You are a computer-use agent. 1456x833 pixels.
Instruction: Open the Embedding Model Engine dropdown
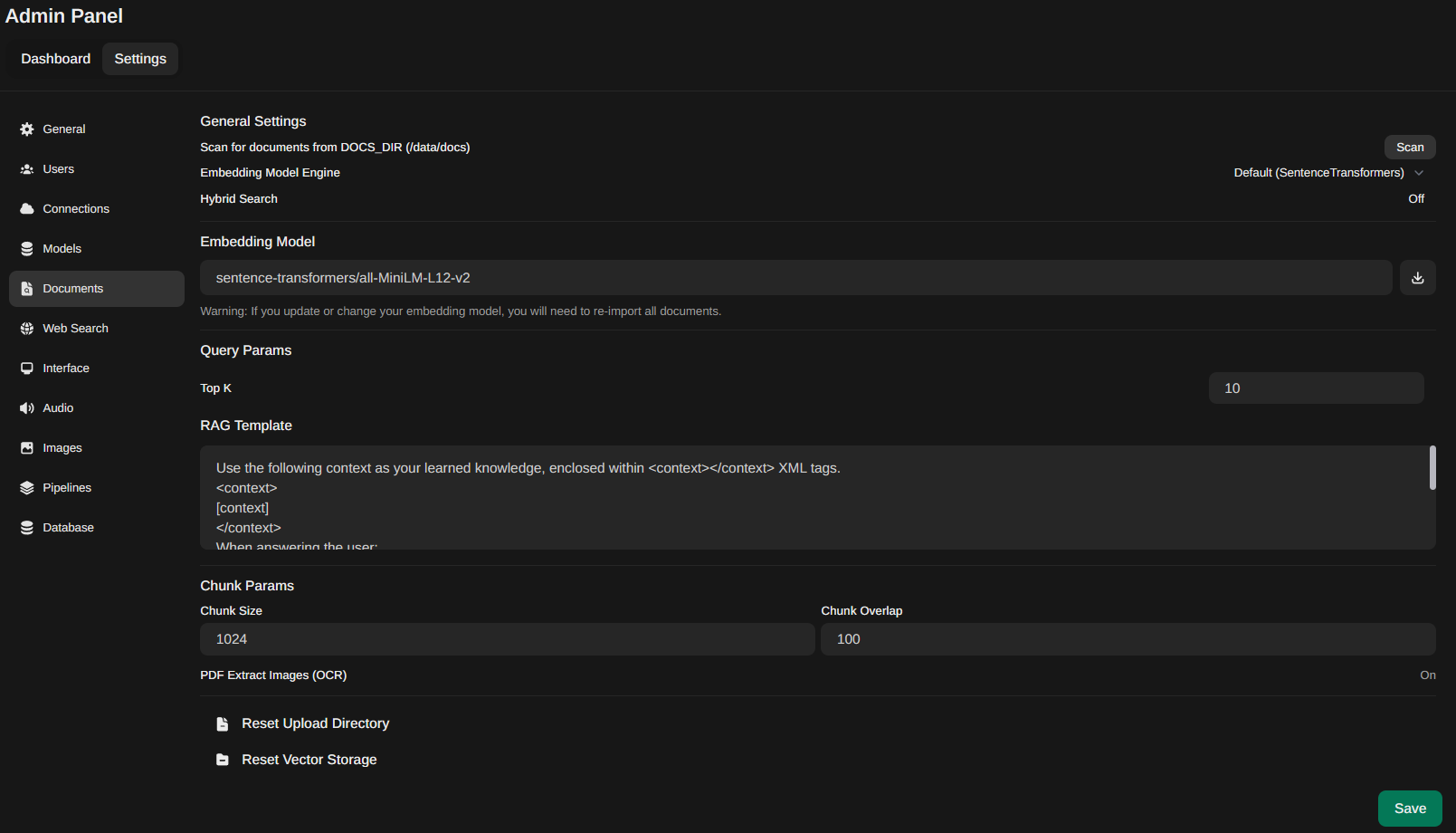point(1328,173)
